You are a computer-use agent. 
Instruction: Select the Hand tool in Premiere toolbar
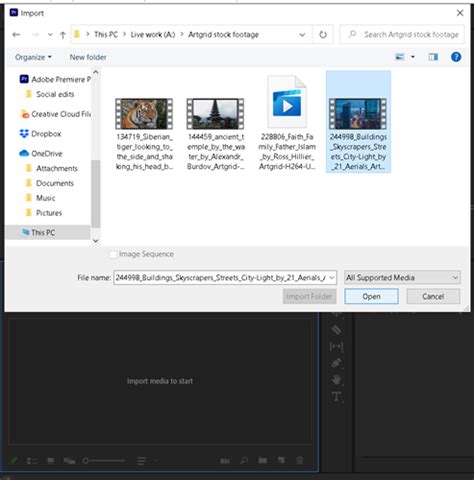click(x=336, y=379)
